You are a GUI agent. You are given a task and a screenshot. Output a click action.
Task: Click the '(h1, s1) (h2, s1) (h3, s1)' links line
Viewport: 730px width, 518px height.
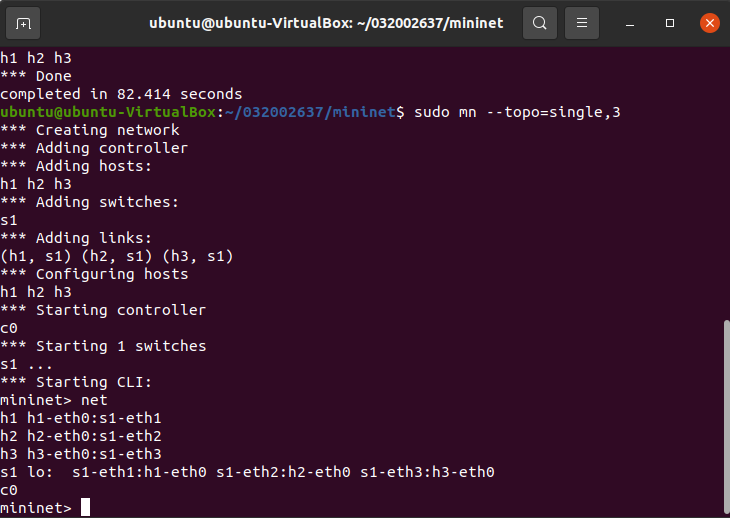click(x=116, y=256)
